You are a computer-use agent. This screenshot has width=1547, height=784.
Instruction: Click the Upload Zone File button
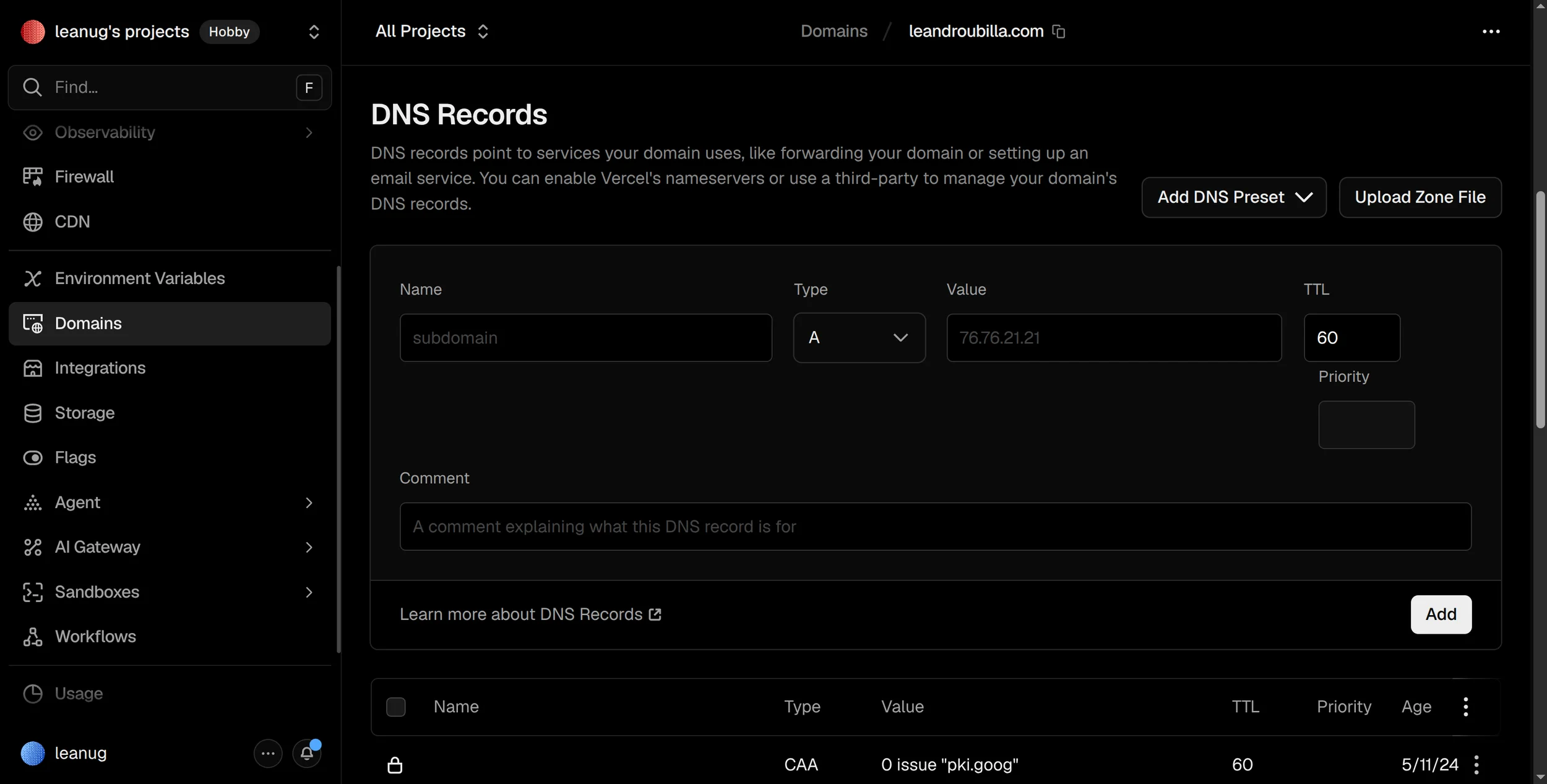[x=1420, y=197]
